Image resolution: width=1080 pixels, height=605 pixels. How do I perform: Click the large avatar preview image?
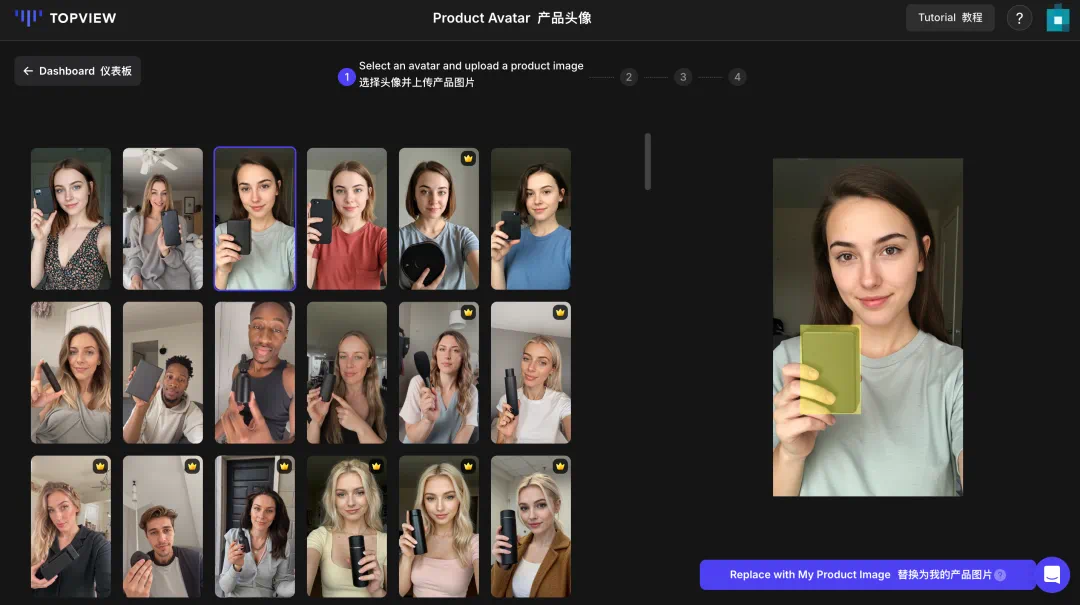click(867, 327)
